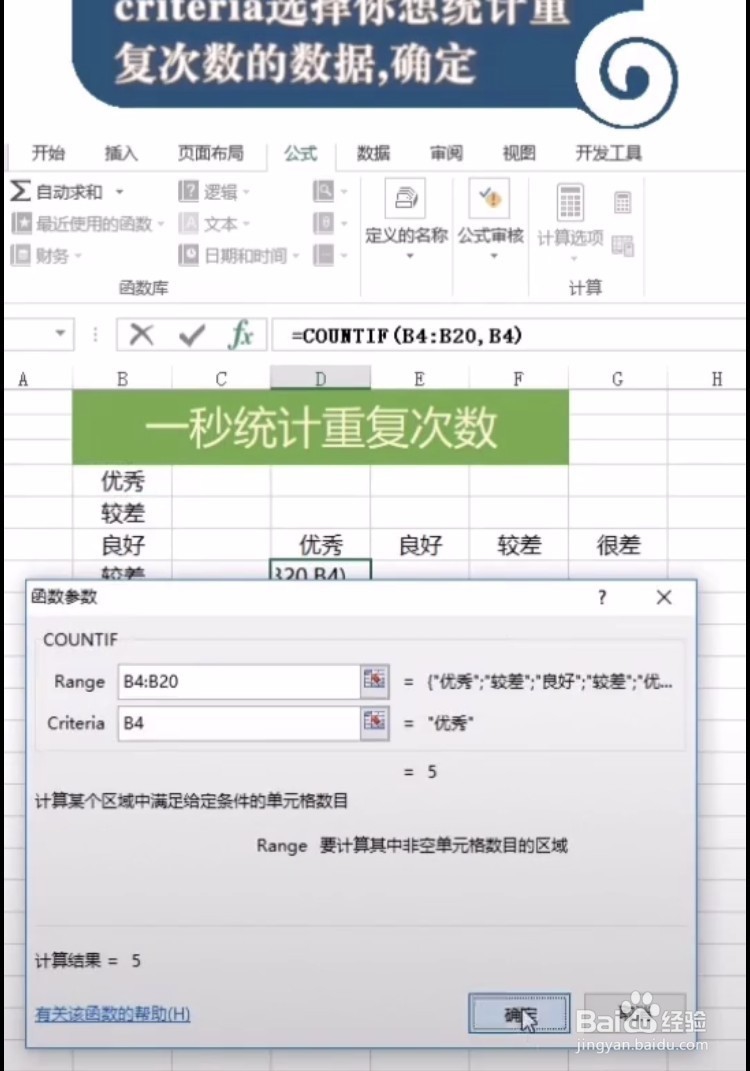This screenshot has height=1071, width=750.
Task: Expand the 自动求和 dropdown arrow
Action: 120,192
